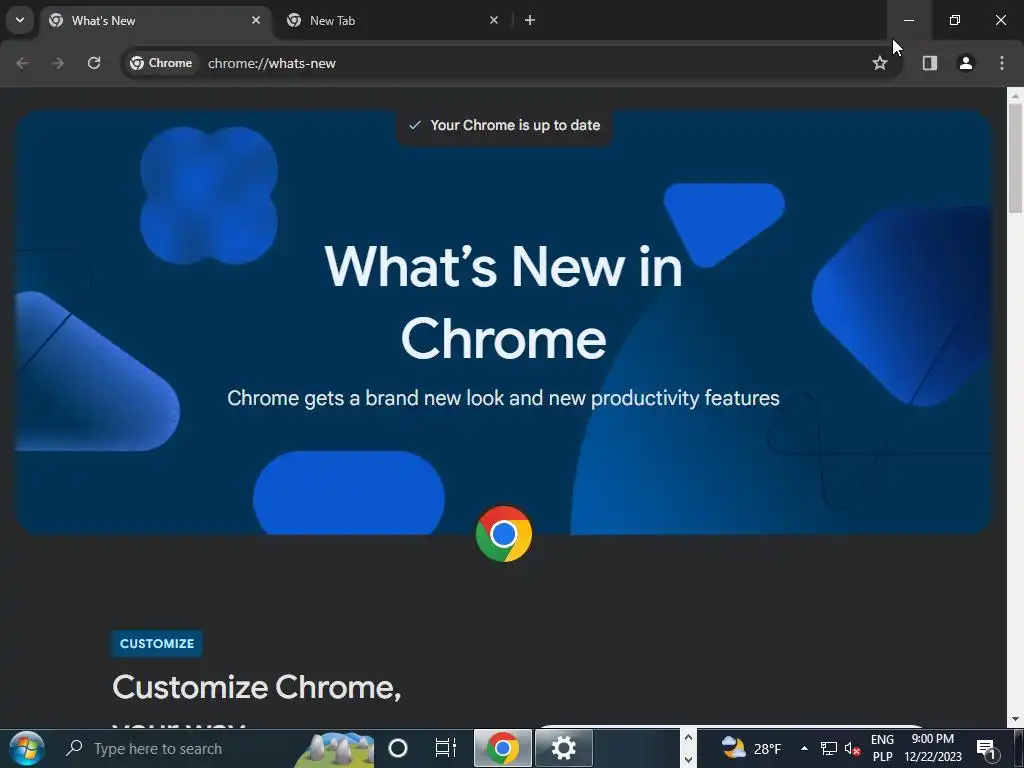This screenshot has height=768, width=1024.
Task: Open Cortana circle on the taskbar
Action: [398, 748]
